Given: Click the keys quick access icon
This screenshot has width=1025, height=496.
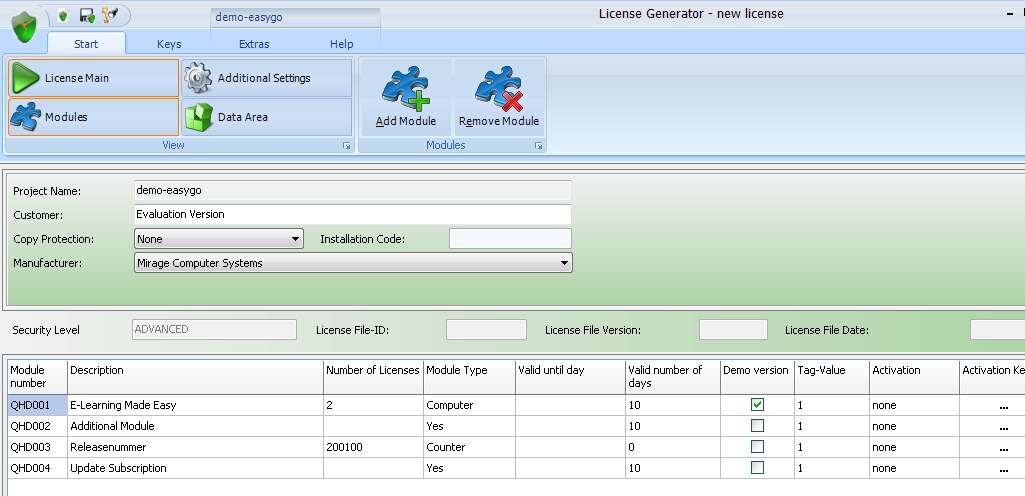Looking at the screenshot, I should tap(110, 15).
